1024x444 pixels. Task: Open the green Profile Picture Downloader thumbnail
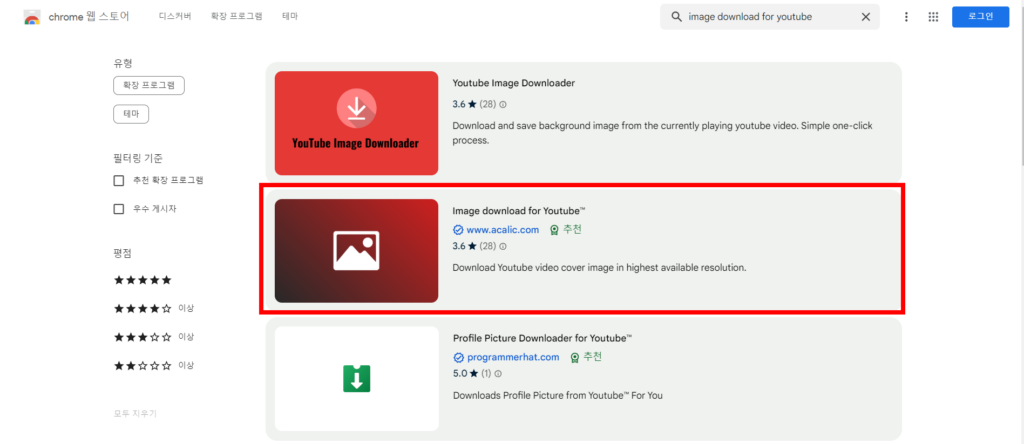point(357,379)
